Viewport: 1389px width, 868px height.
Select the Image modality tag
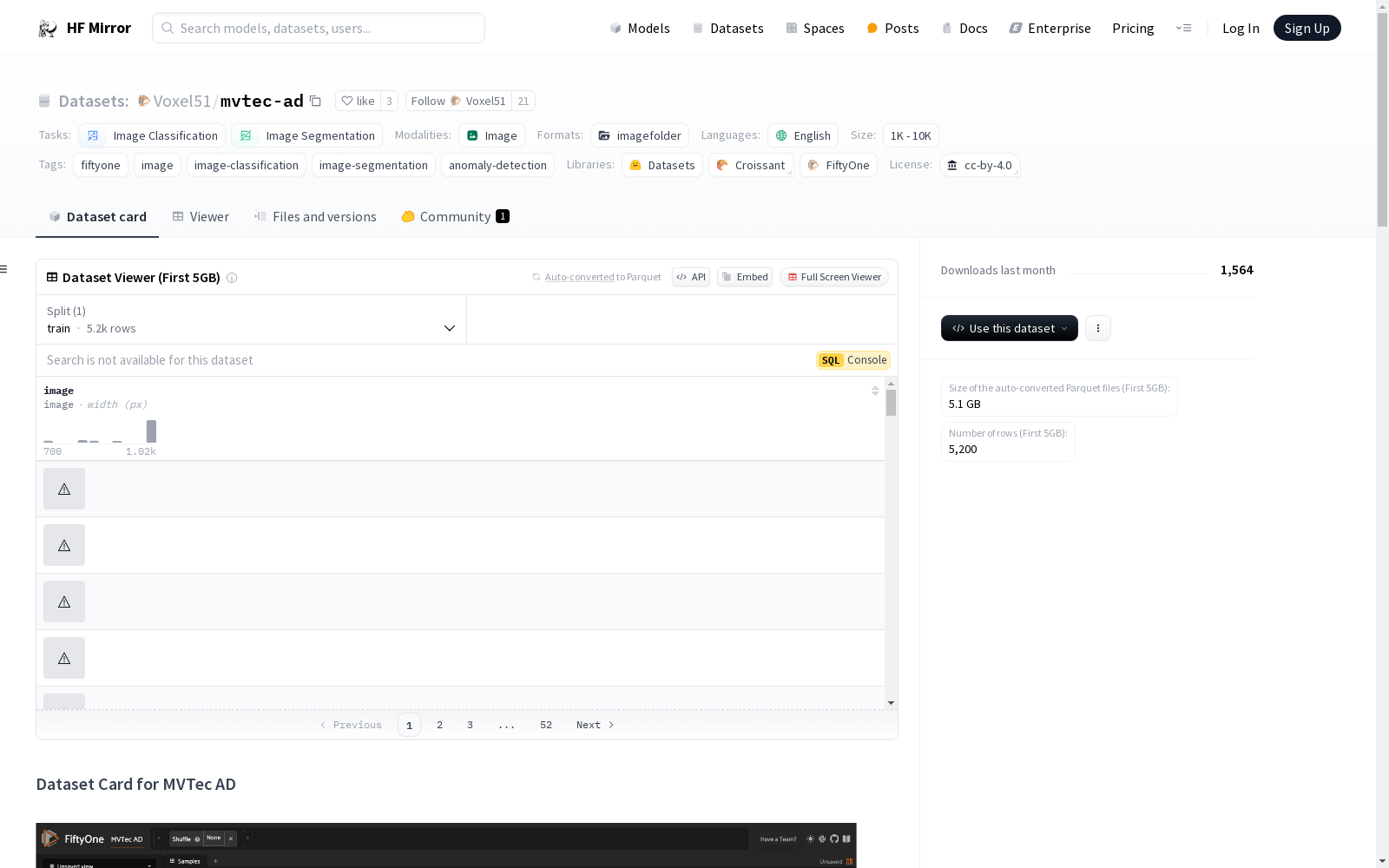point(491,135)
